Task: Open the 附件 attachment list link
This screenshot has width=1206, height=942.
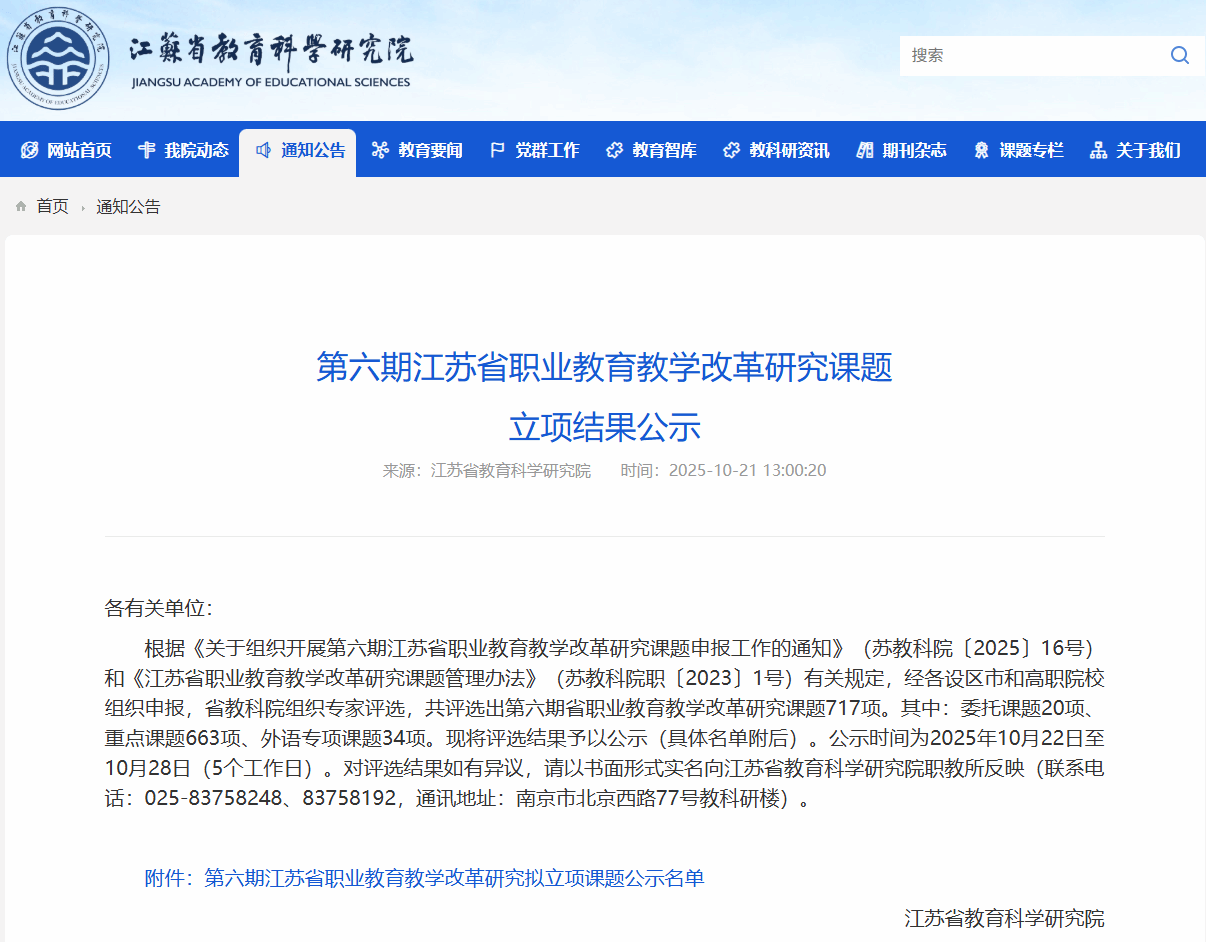Action: [424, 878]
